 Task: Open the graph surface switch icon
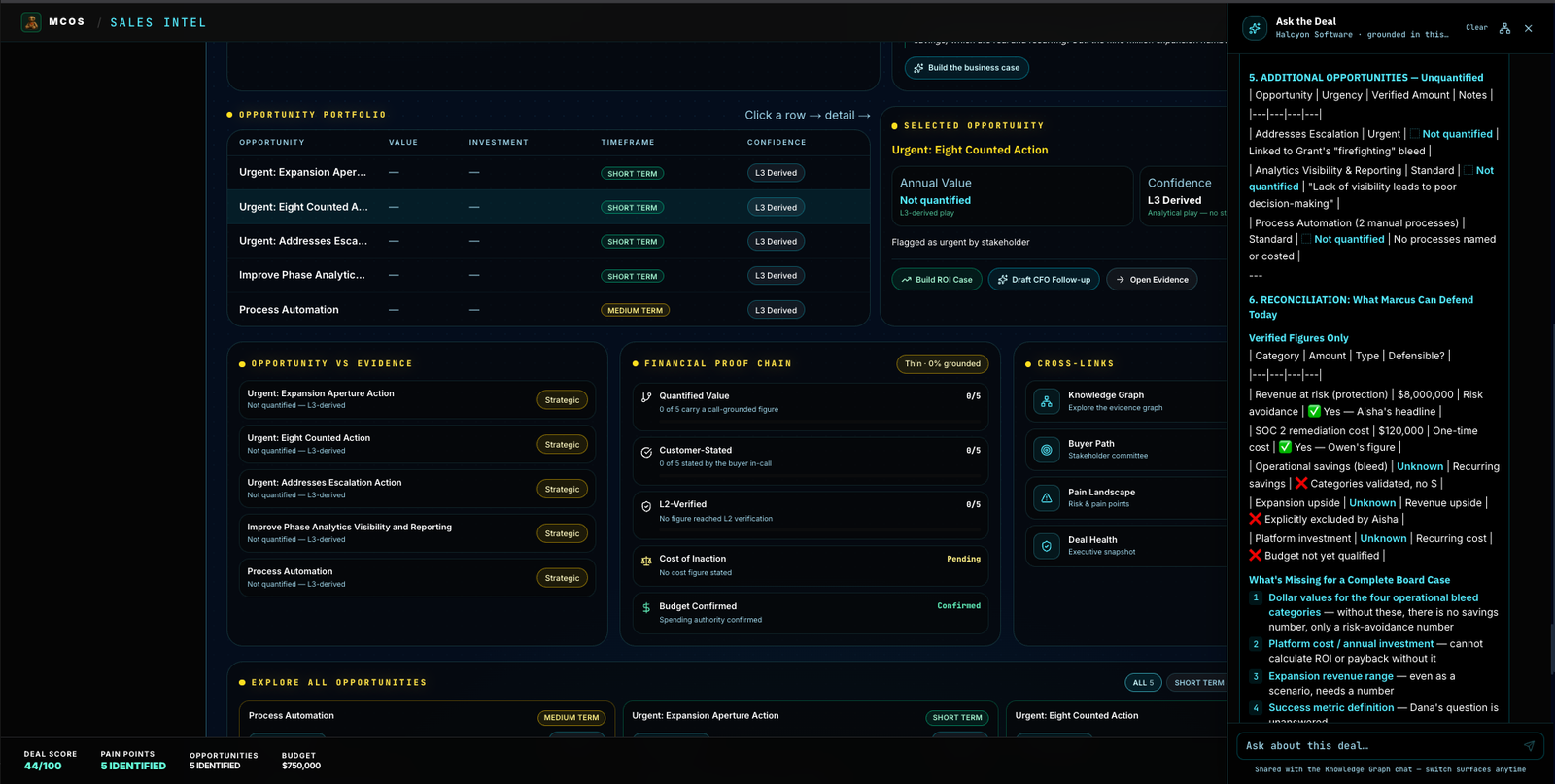click(1504, 28)
